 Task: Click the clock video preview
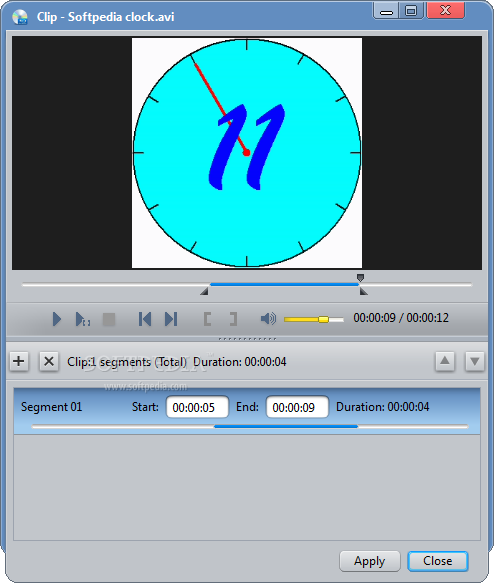[x=247, y=153]
